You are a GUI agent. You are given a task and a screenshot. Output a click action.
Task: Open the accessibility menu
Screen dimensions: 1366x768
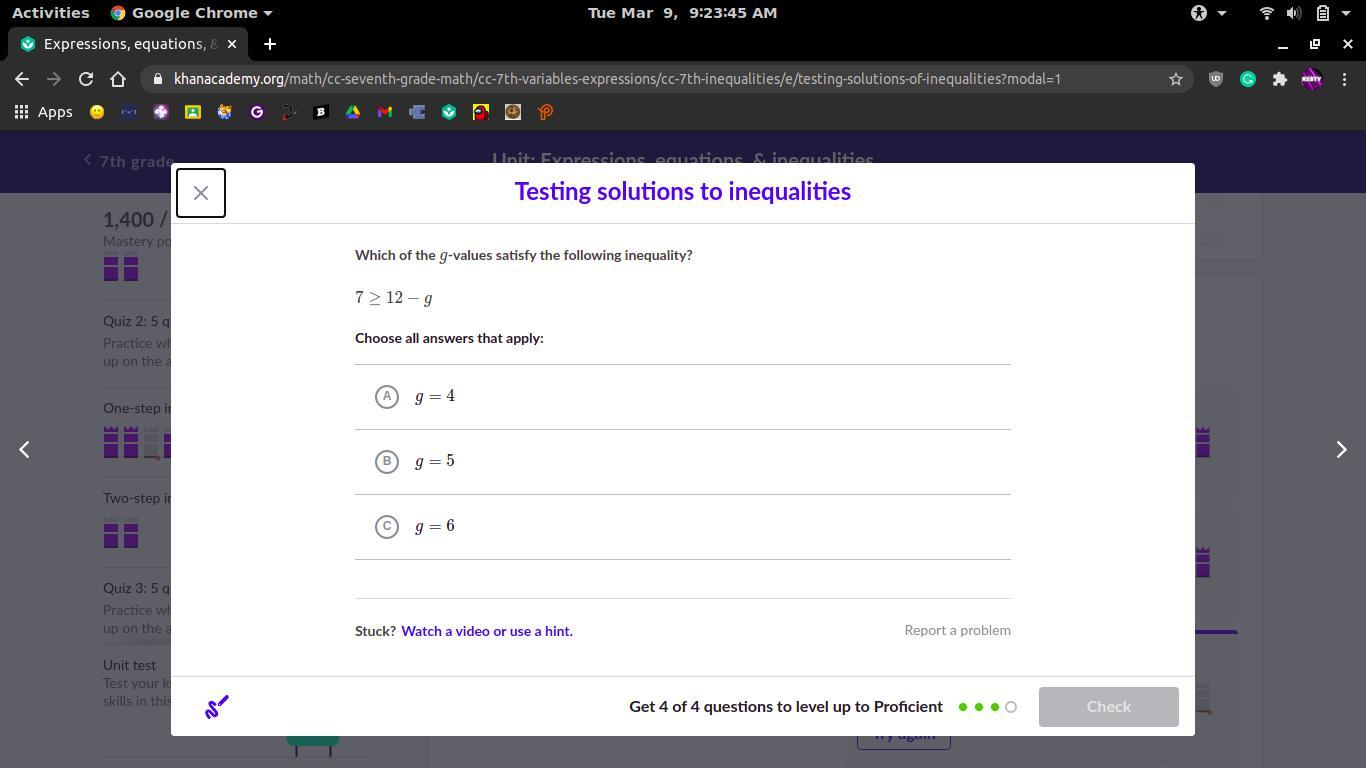pyautogui.click(x=1209, y=13)
